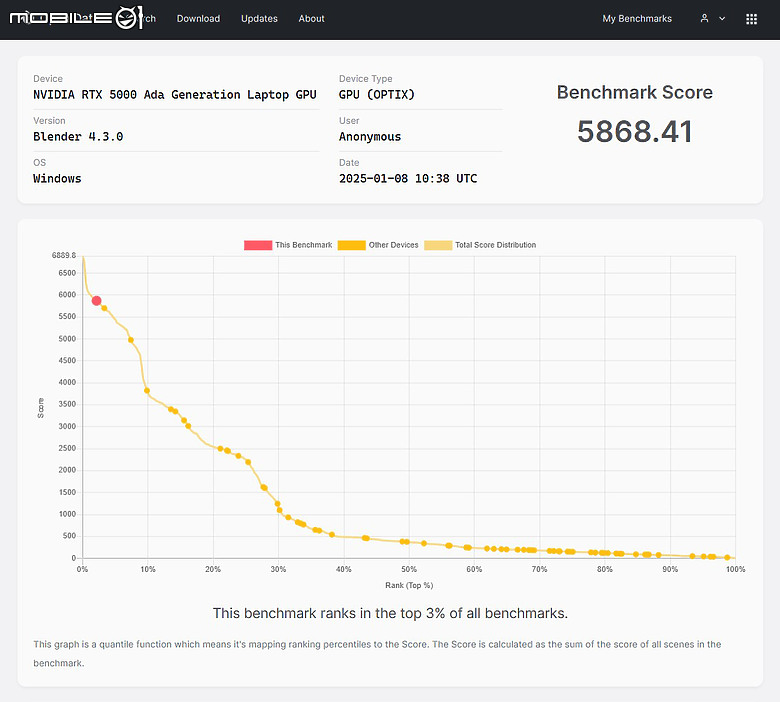Image resolution: width=780 pixels, height=702 pixels.
Task: Click the Rank (Top %) axis title
Action: (409, 585)
